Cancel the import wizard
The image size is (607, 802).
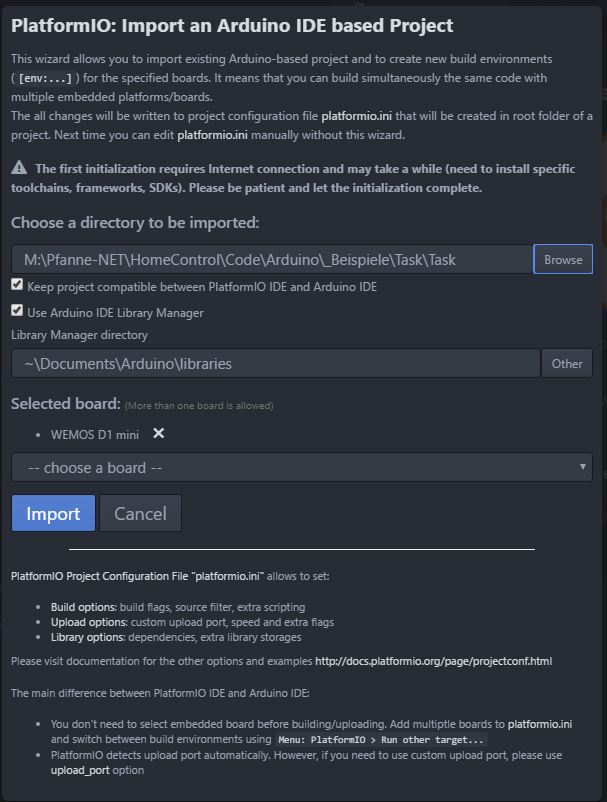[140, 513]
